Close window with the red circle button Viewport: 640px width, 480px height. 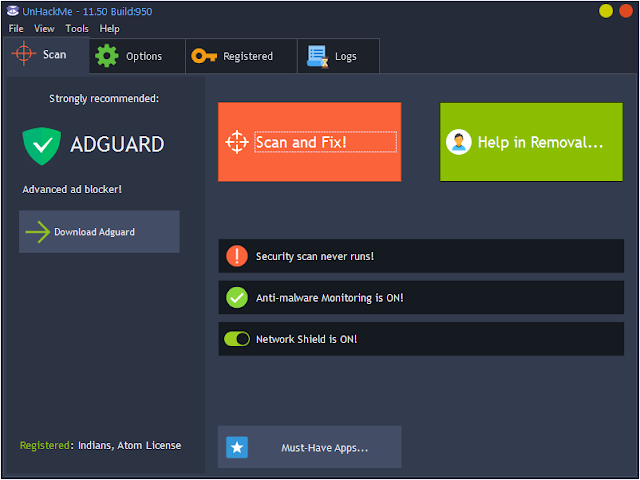(x=626, y=11)
